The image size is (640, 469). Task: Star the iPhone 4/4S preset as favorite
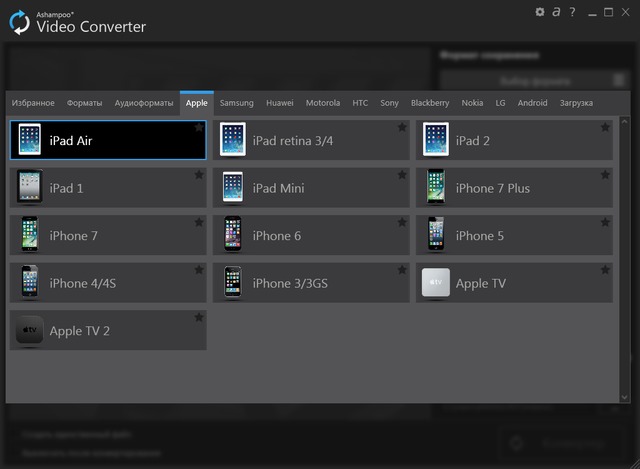point(198,270)
